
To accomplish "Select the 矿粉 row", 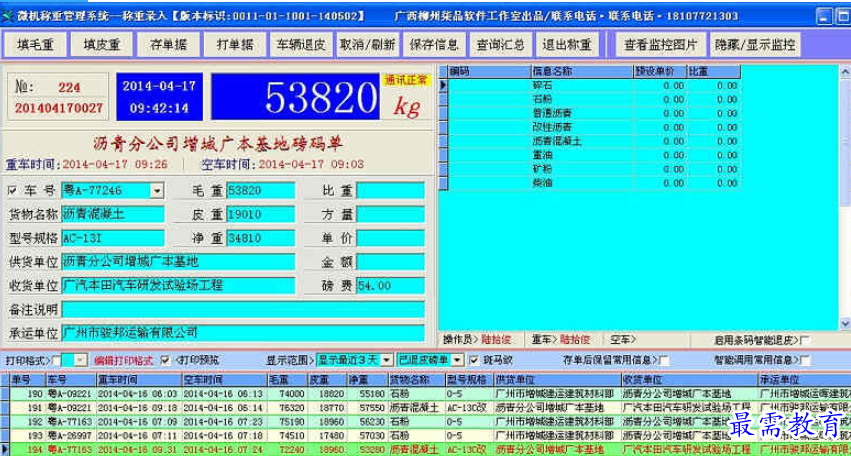I will (x=590, y=169).
